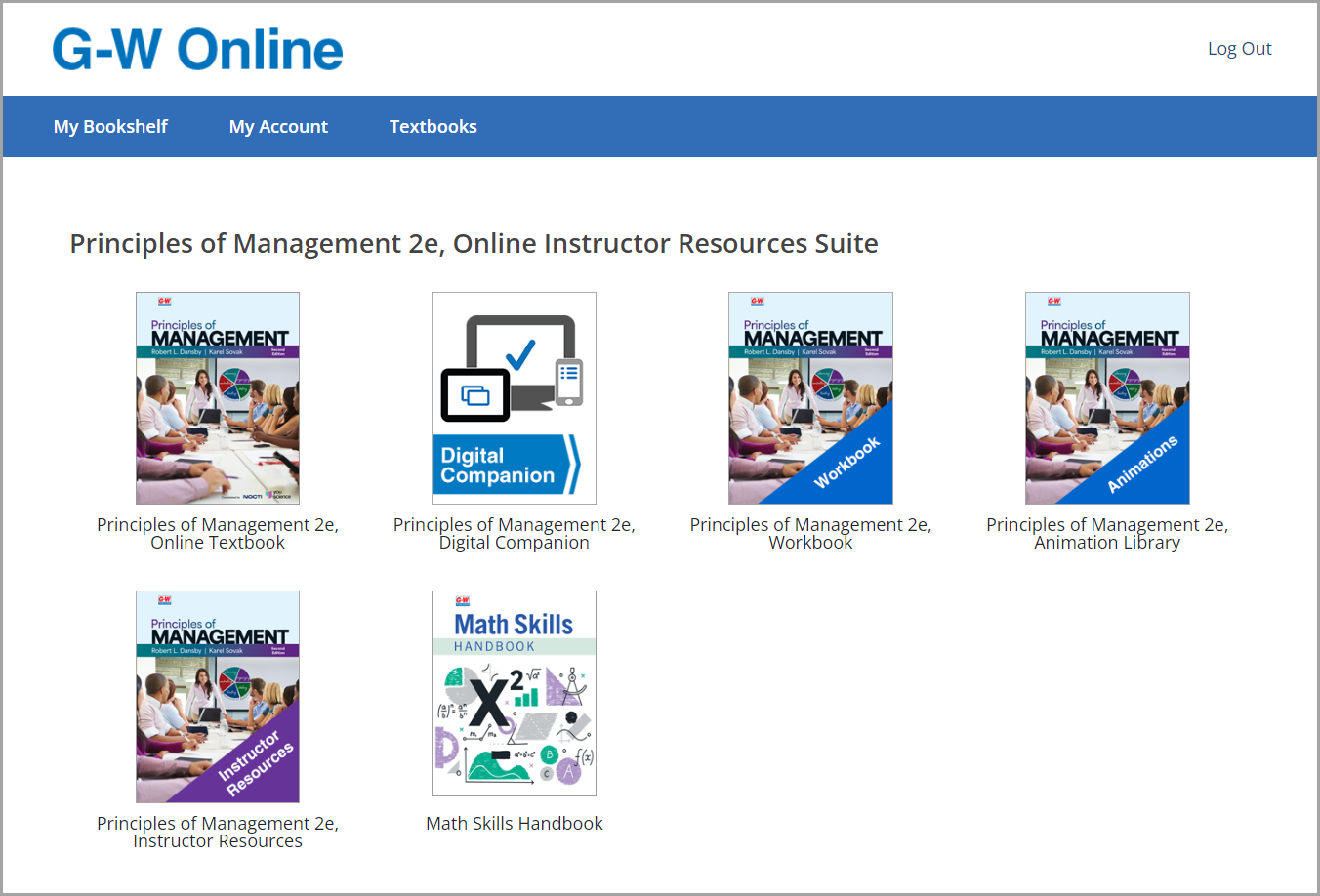Image resolution: width=1320 pixels, height=896 pixels.
Task: Go to My Account
Action: (278, 127)
